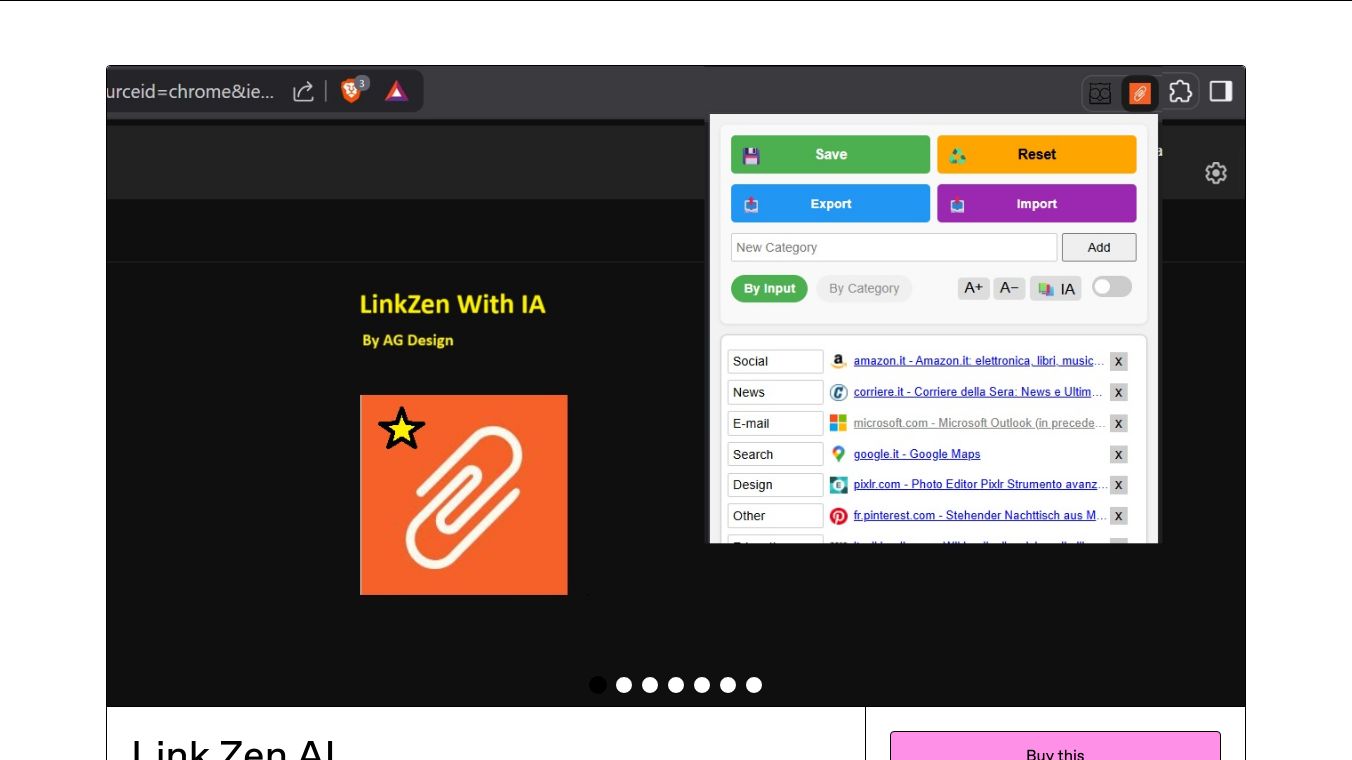The image size is (1352, 760).
Task: Click the Google Maps pin icon
Action: tap(839, 454)
